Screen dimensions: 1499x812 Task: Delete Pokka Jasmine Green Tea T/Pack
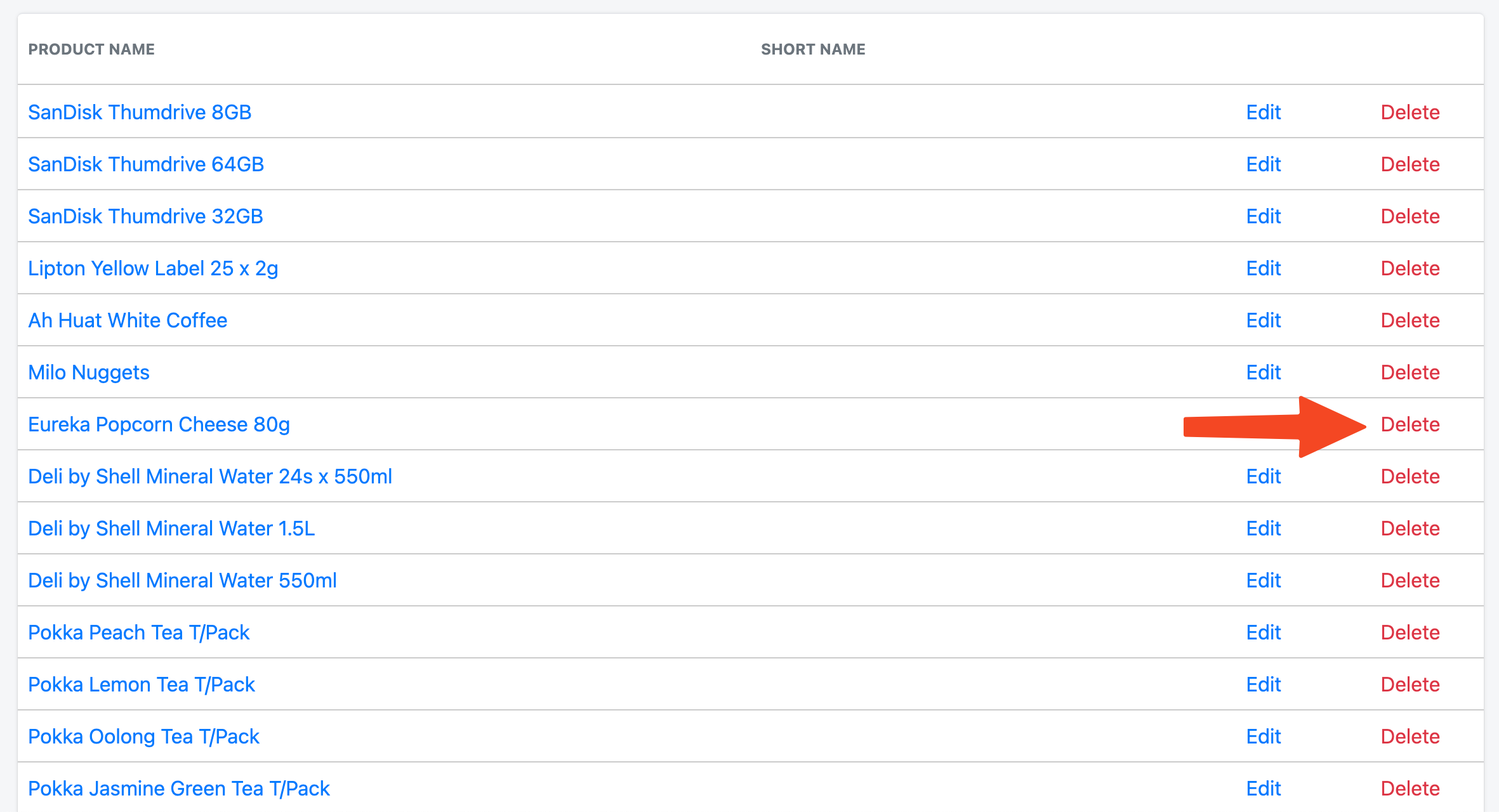coord(1410,789)
